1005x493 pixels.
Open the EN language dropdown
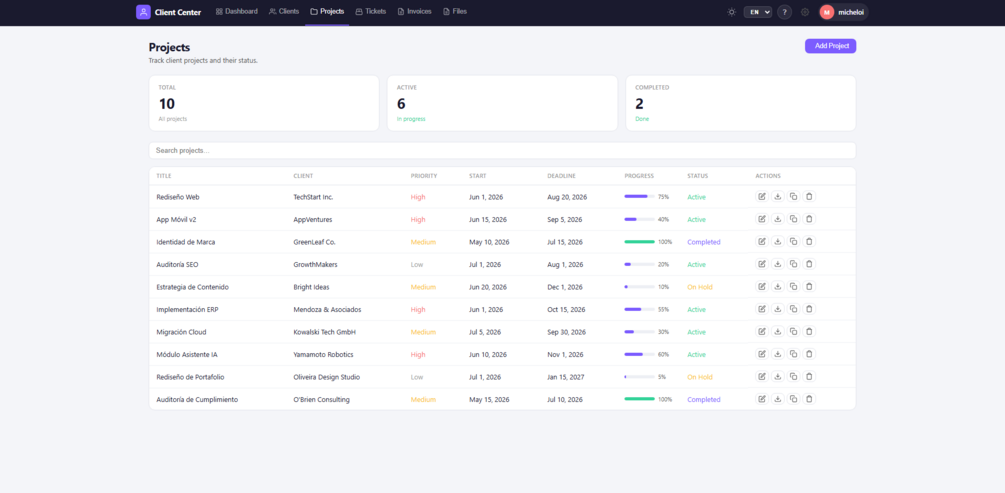click(758, 12)
